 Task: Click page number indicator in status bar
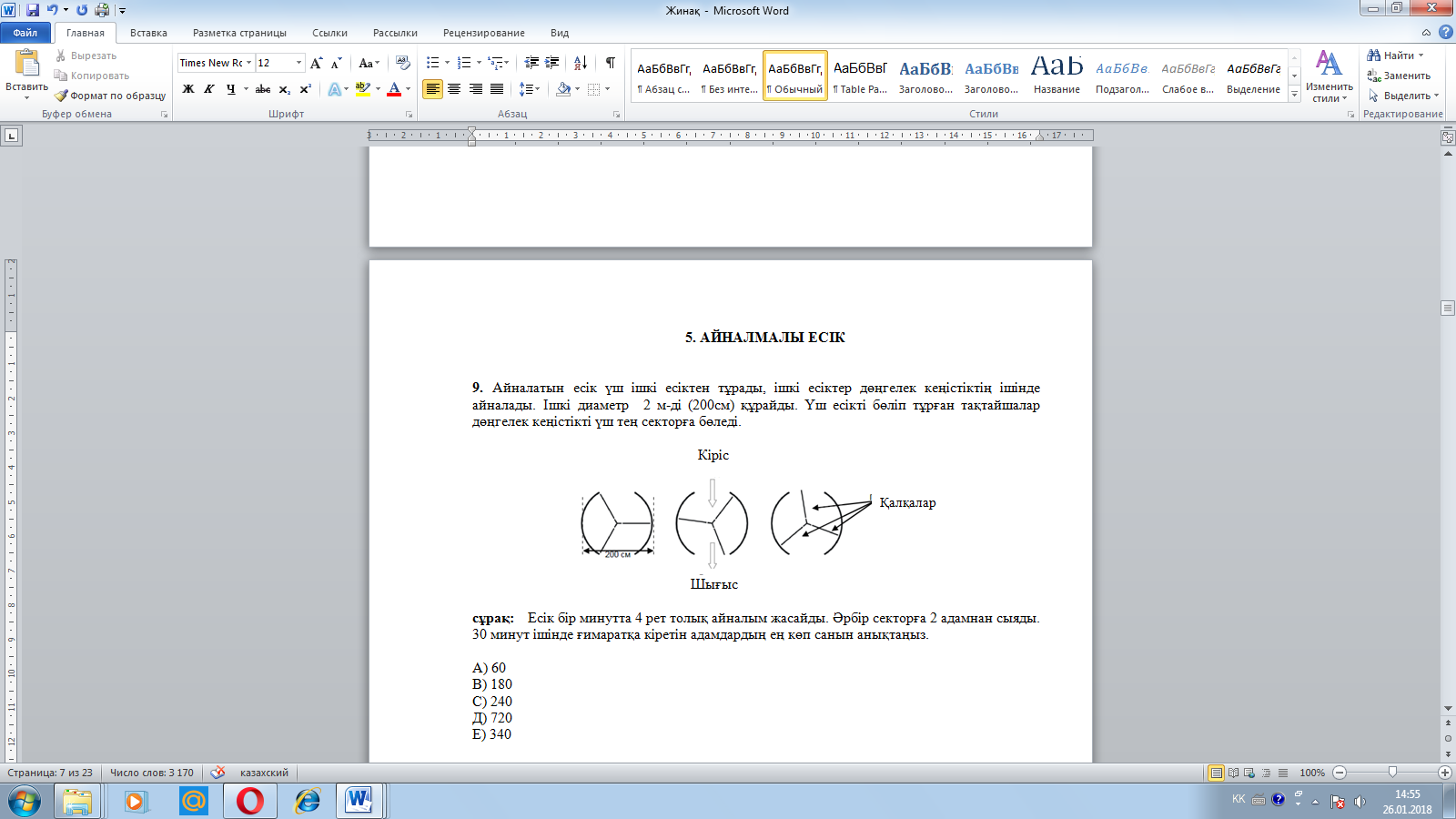pyautogui.click(x=50, y=773)
